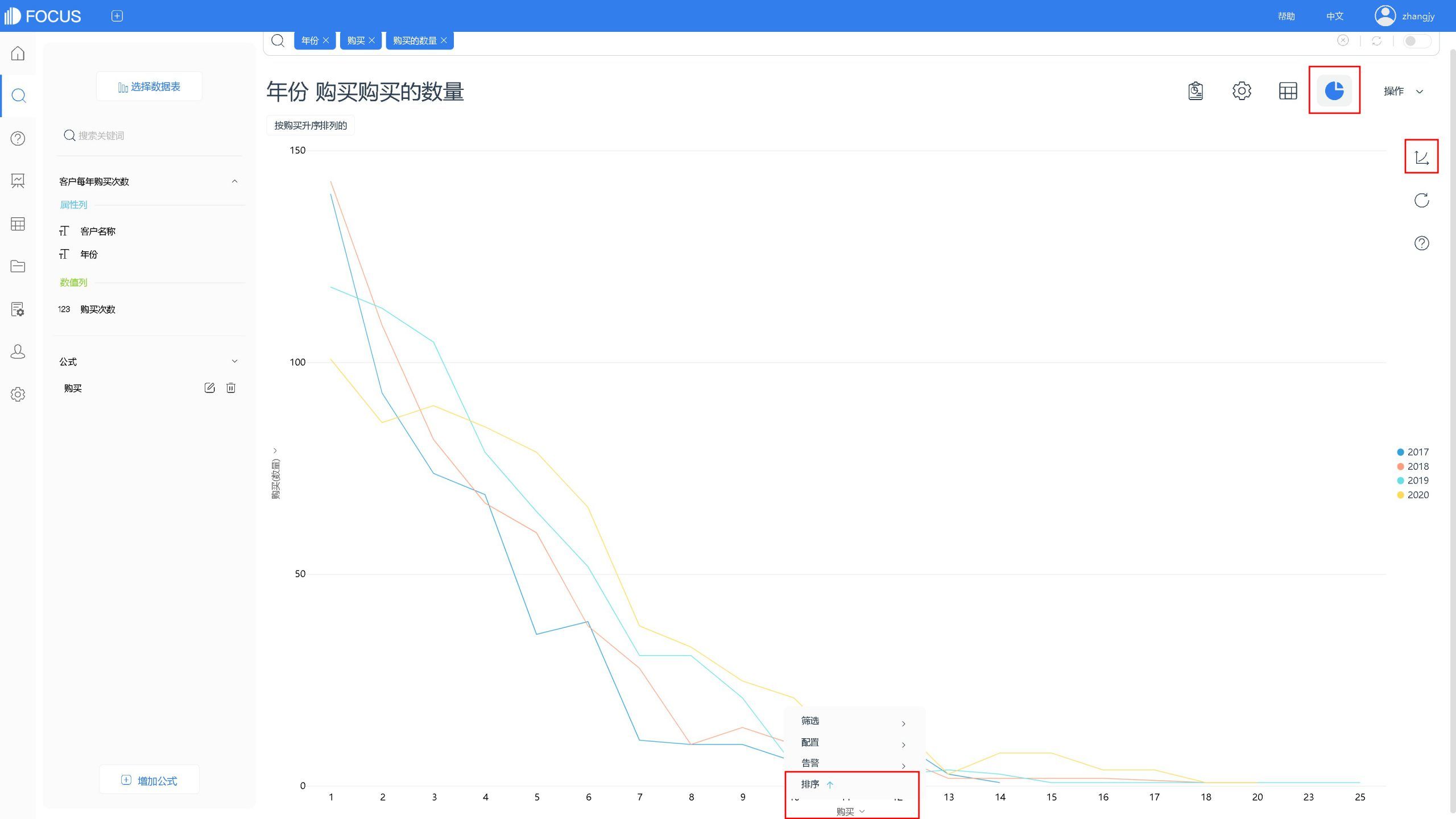
Task: Collapse the 客户每年购买次数 section
Action: point(234,181)
